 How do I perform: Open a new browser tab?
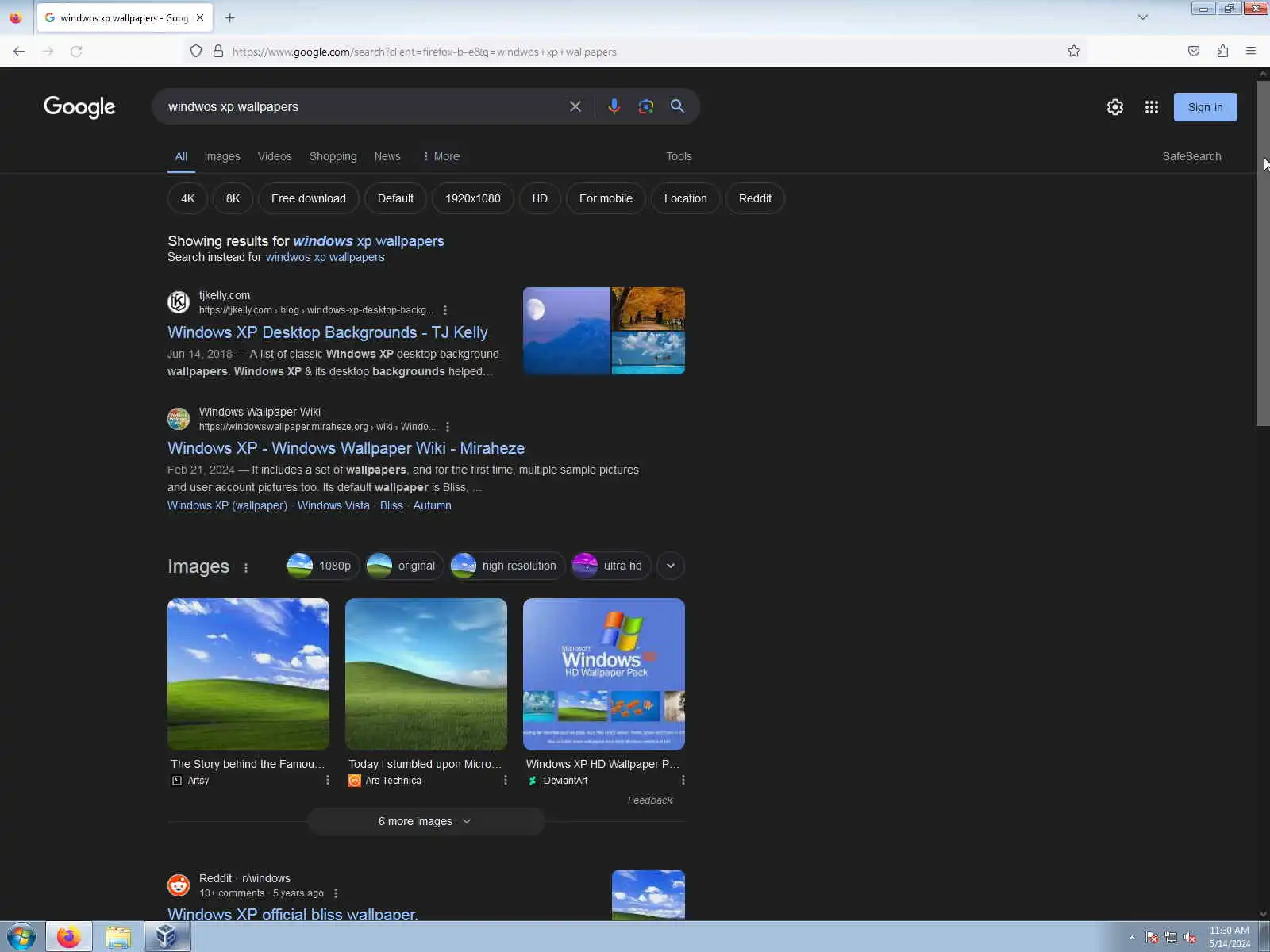[230, 17]
